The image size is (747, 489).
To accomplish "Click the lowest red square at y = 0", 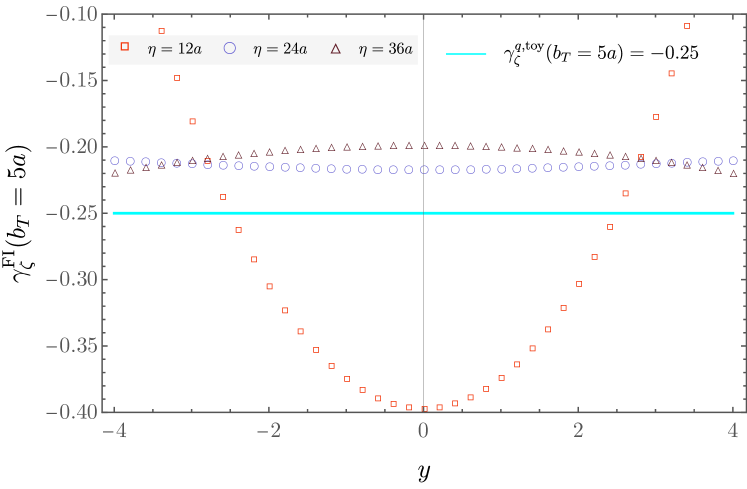I will tap(424, 409).
